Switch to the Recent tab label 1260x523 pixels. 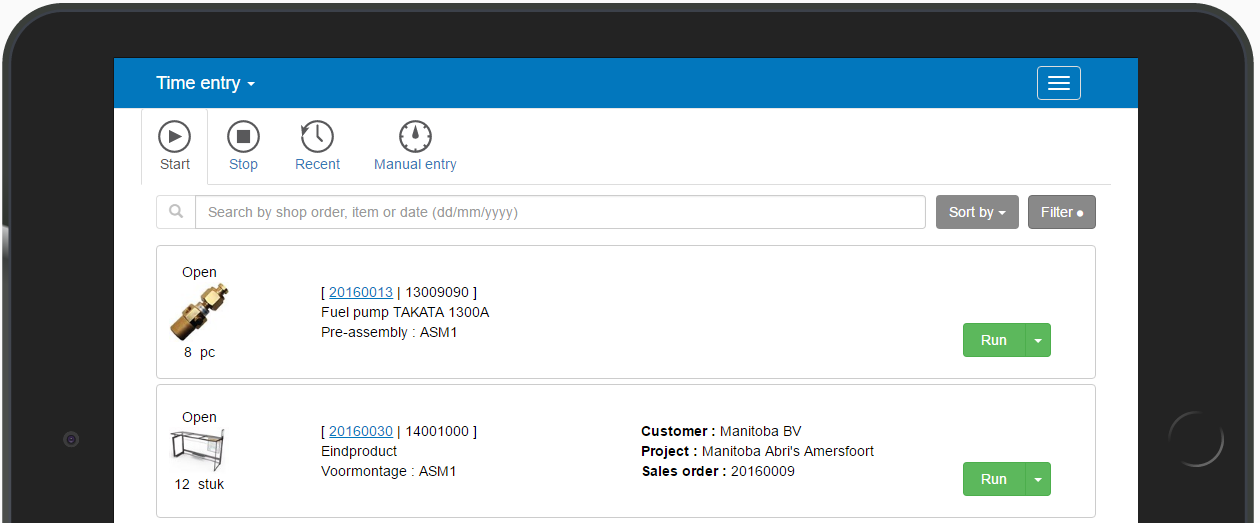(x=317, y=164)
